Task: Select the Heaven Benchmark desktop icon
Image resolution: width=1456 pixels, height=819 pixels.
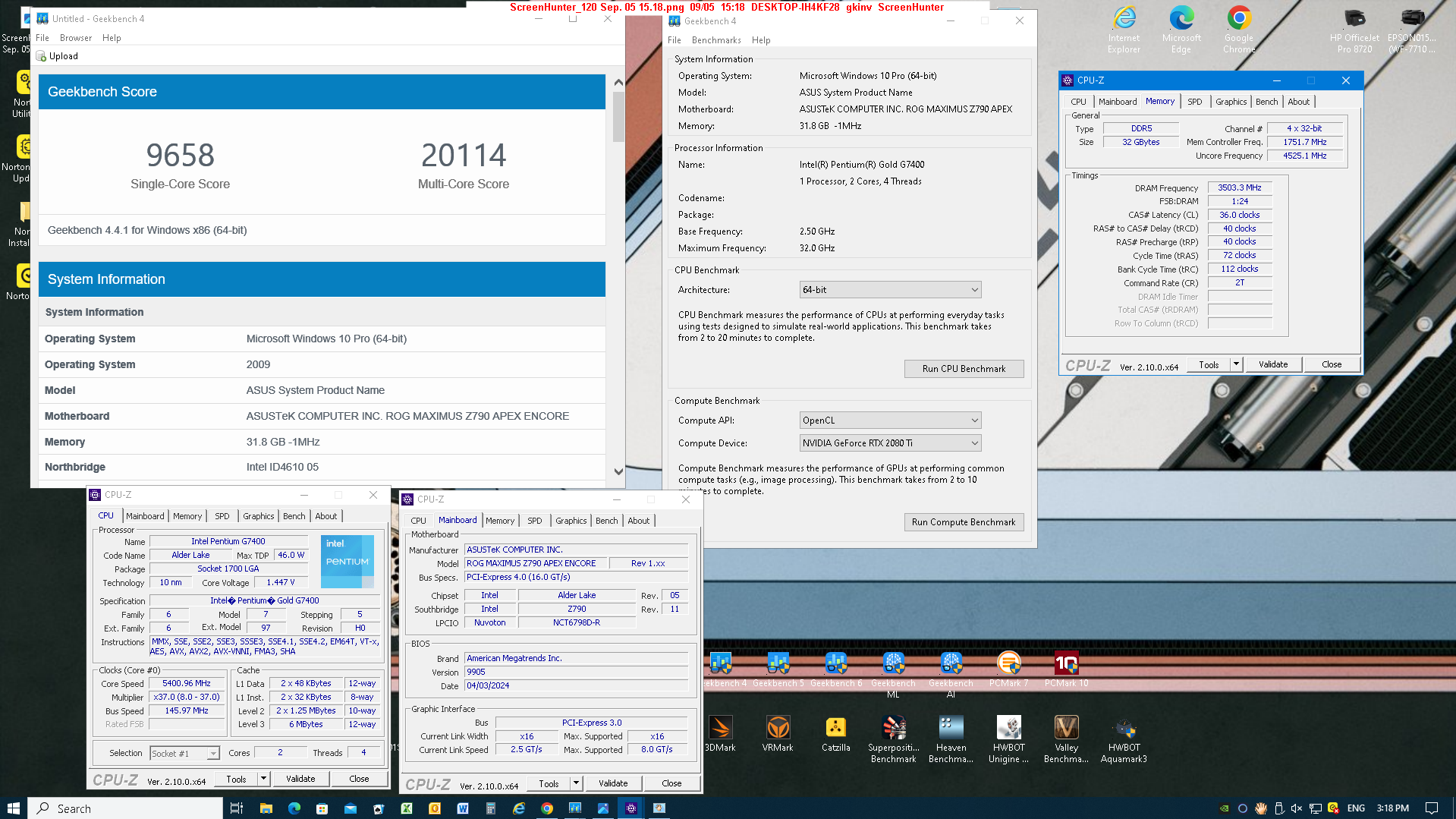Action: point(951,739)
